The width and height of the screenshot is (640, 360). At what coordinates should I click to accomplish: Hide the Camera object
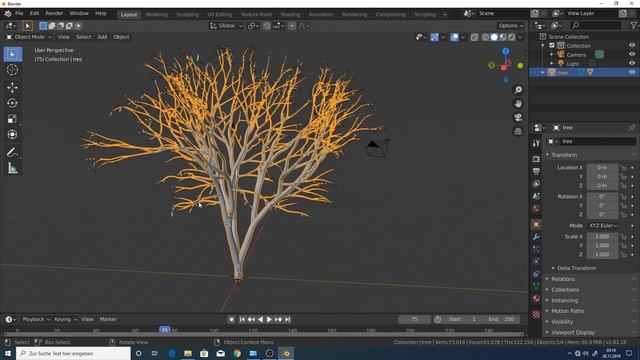[632, 54]
